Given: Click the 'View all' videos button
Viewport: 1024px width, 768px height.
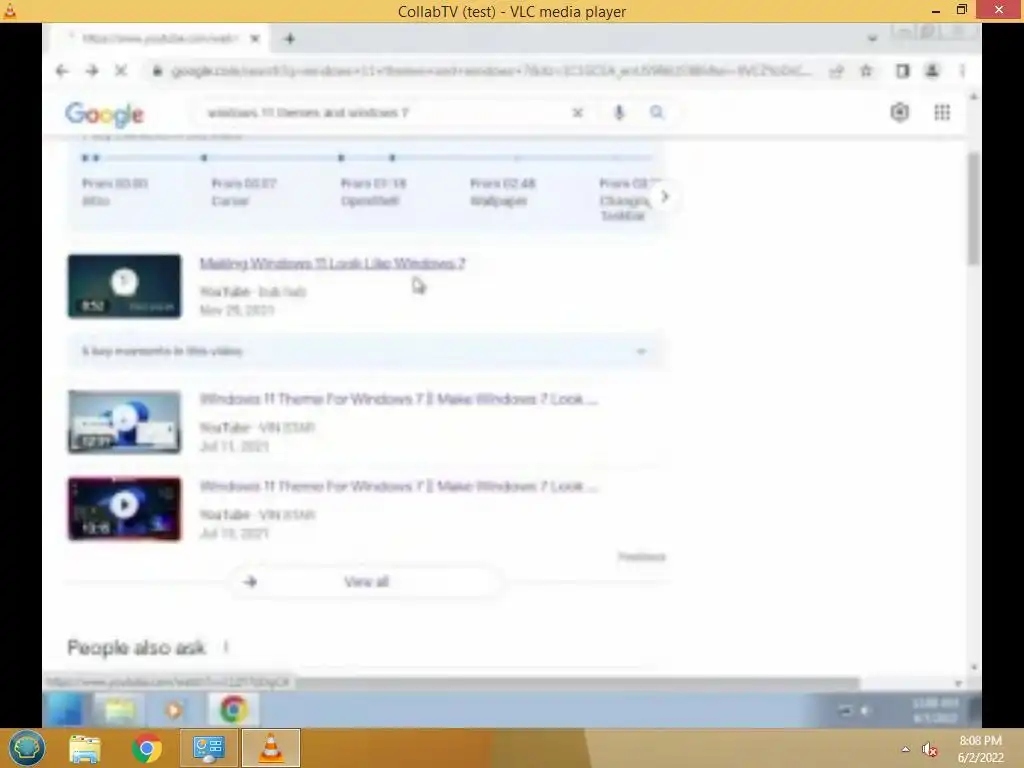Looking at the screenshot, I should point(366,582).
